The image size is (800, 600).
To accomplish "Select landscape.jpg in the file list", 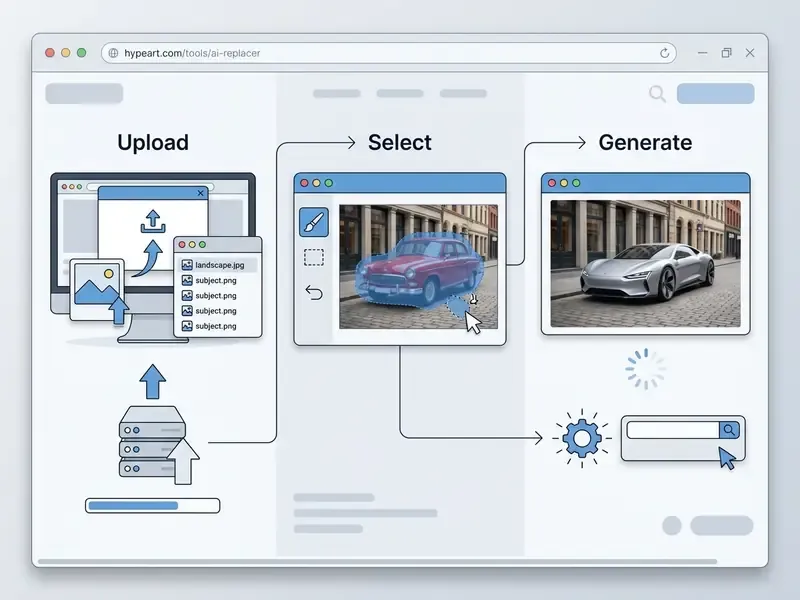I will tap(218, 265).
